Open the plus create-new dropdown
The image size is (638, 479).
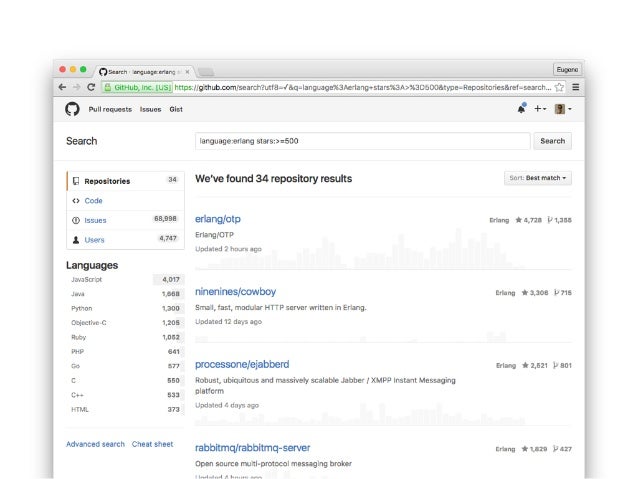[x=540, y=109]
